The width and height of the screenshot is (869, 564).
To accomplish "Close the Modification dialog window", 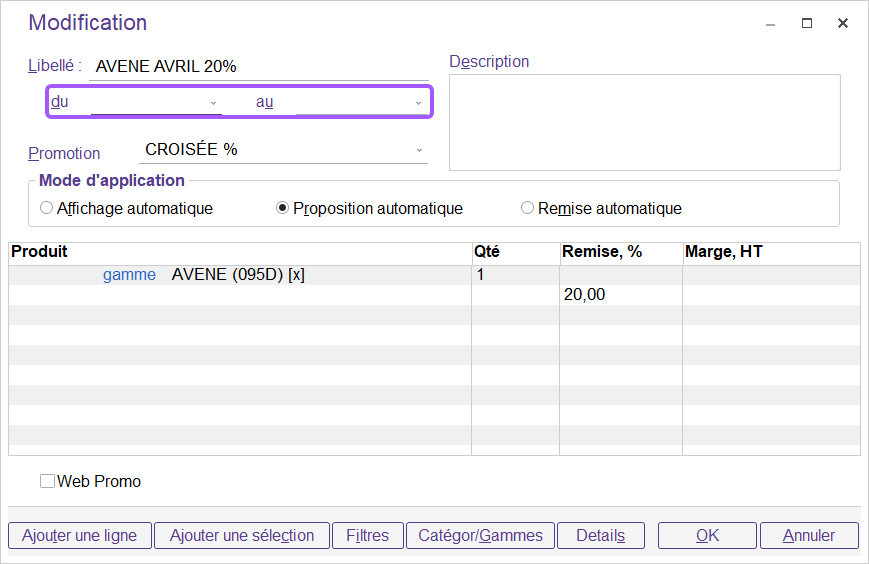I will point(843,23).
